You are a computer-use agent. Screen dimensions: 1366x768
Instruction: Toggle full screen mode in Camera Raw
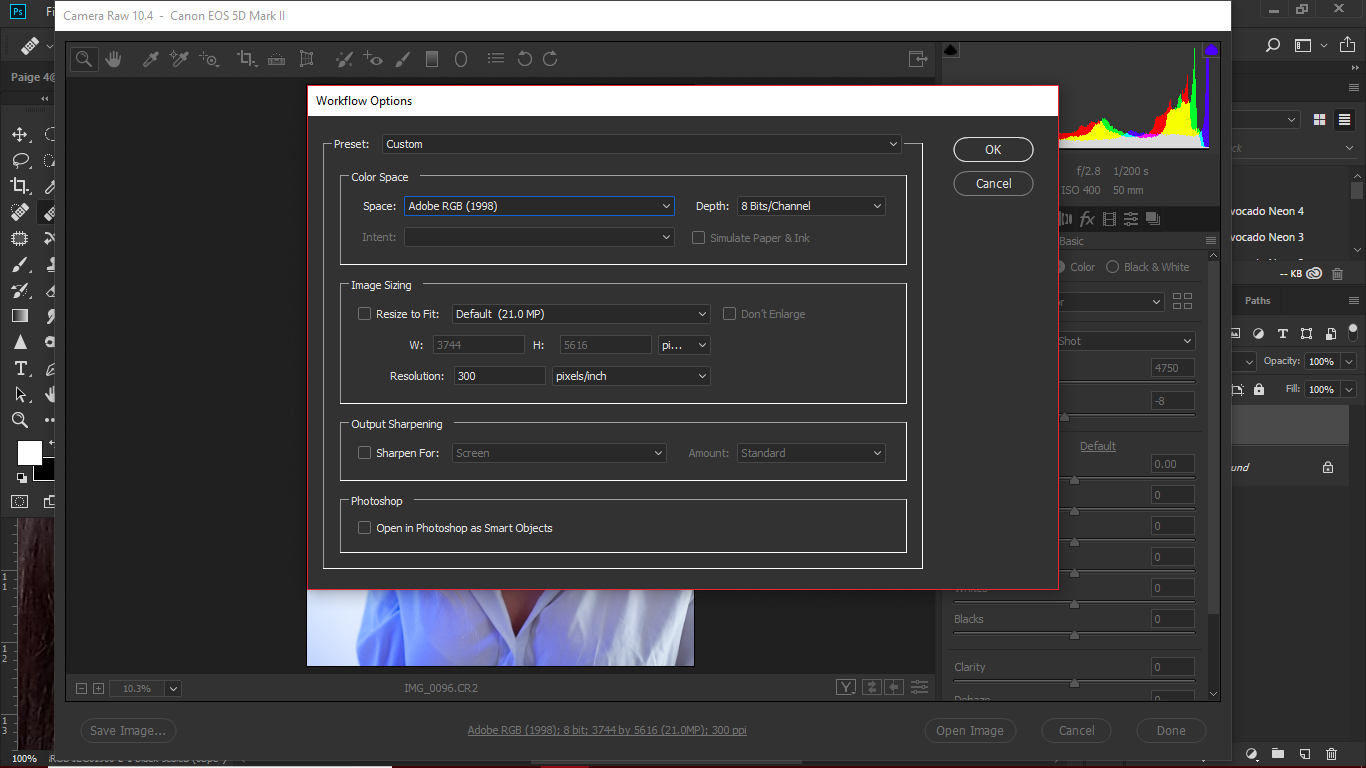918,59
